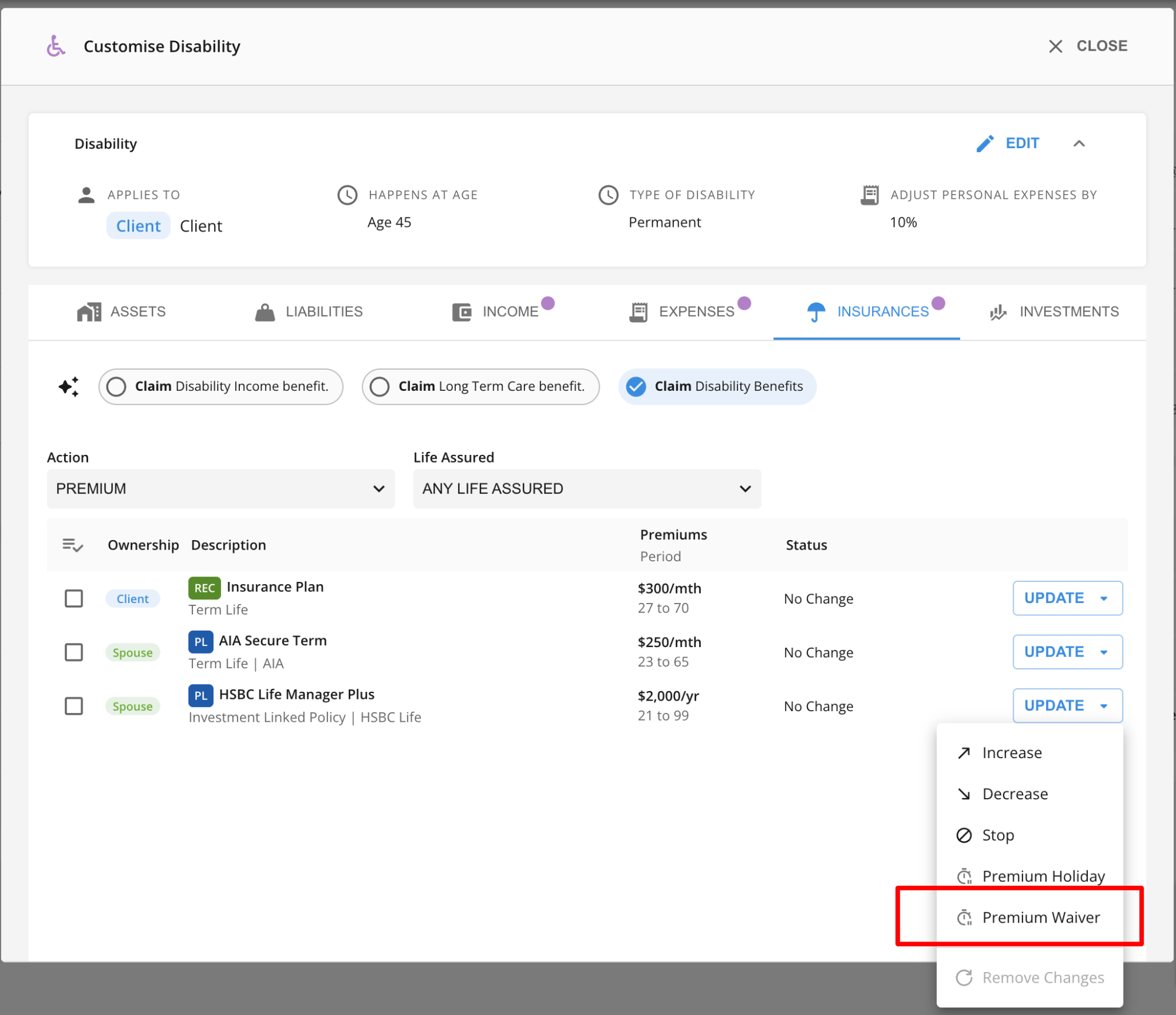Select Premium Holiday menu option
Image resolution: width=1176 pixels, height=1015 pixels.
tap(1030, 876)
